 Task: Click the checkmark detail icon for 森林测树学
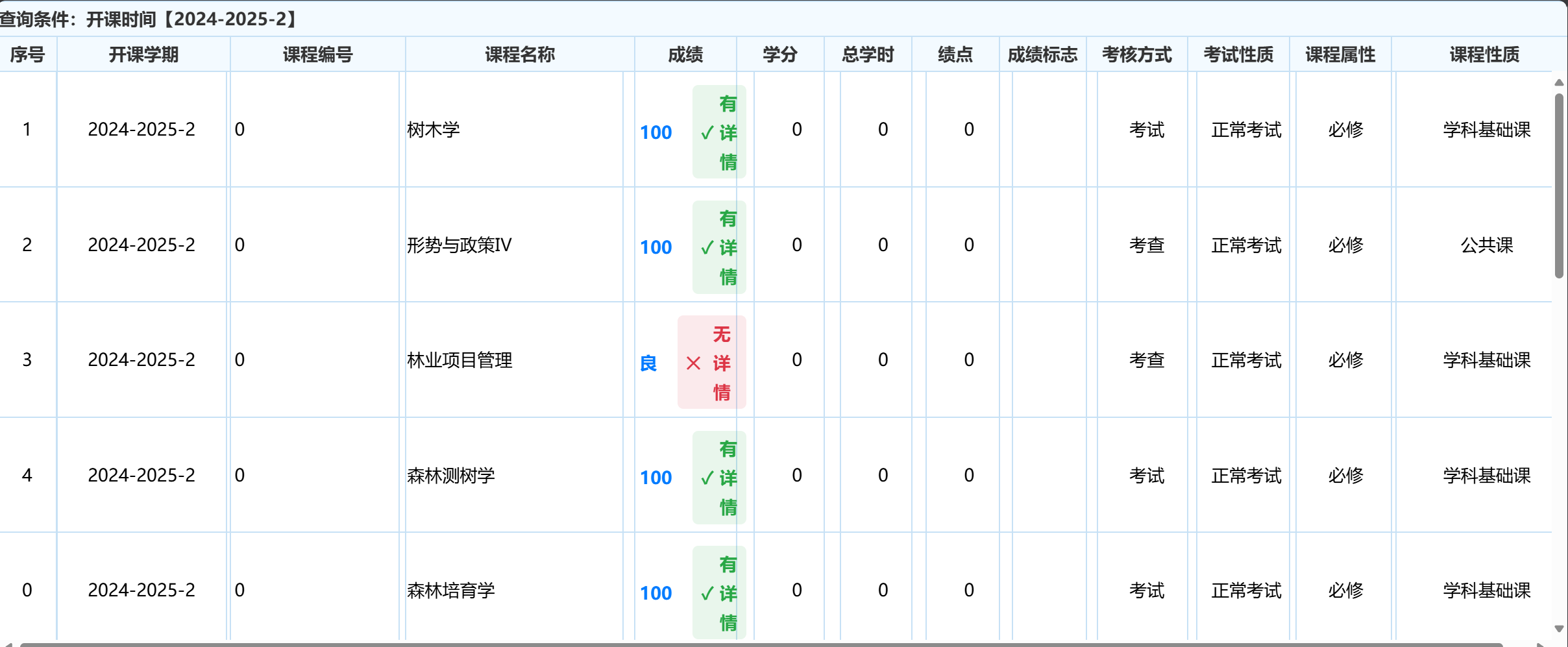pos(707,478)
